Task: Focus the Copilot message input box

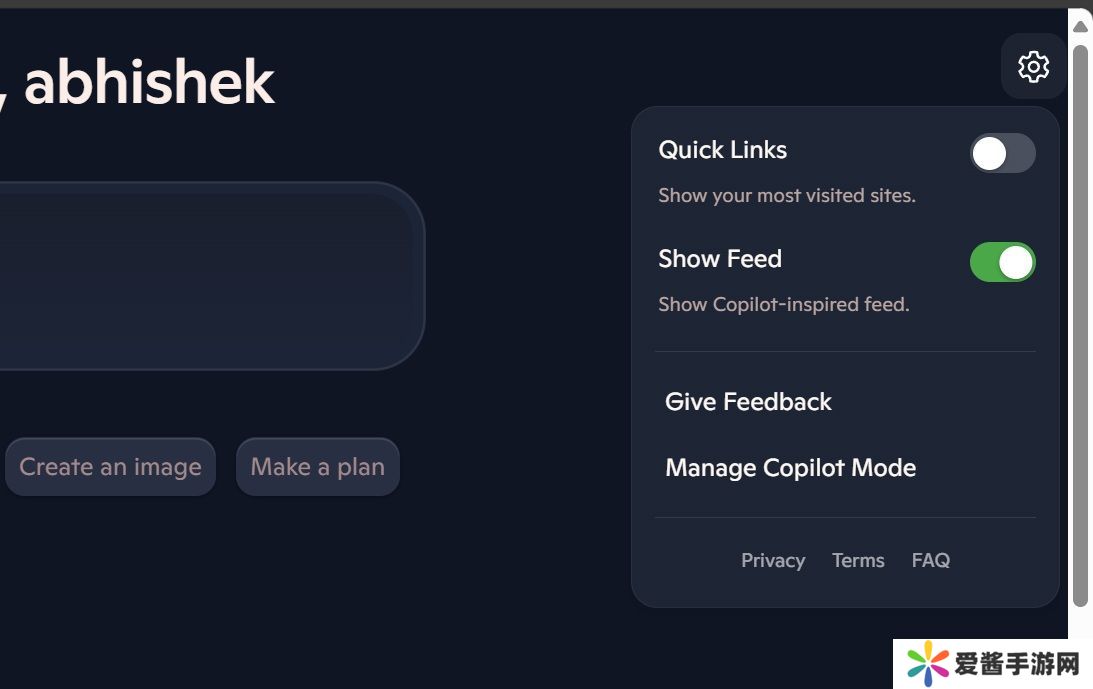Action: tap(200, 275)
